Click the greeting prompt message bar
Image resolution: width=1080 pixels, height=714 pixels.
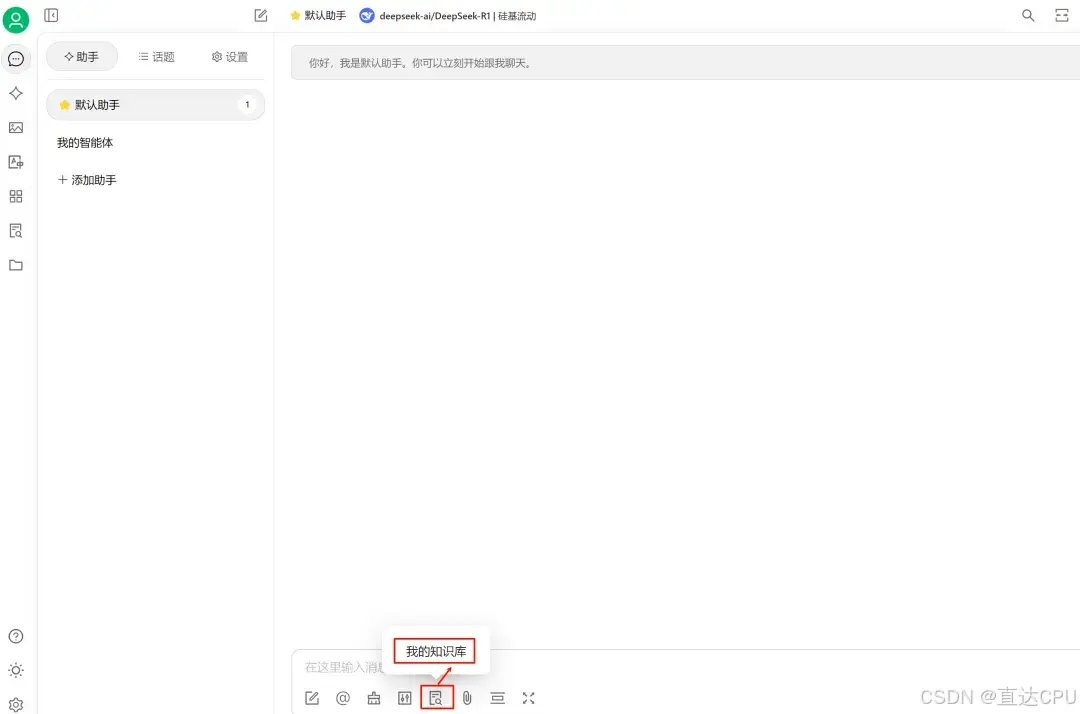[685, 63]
